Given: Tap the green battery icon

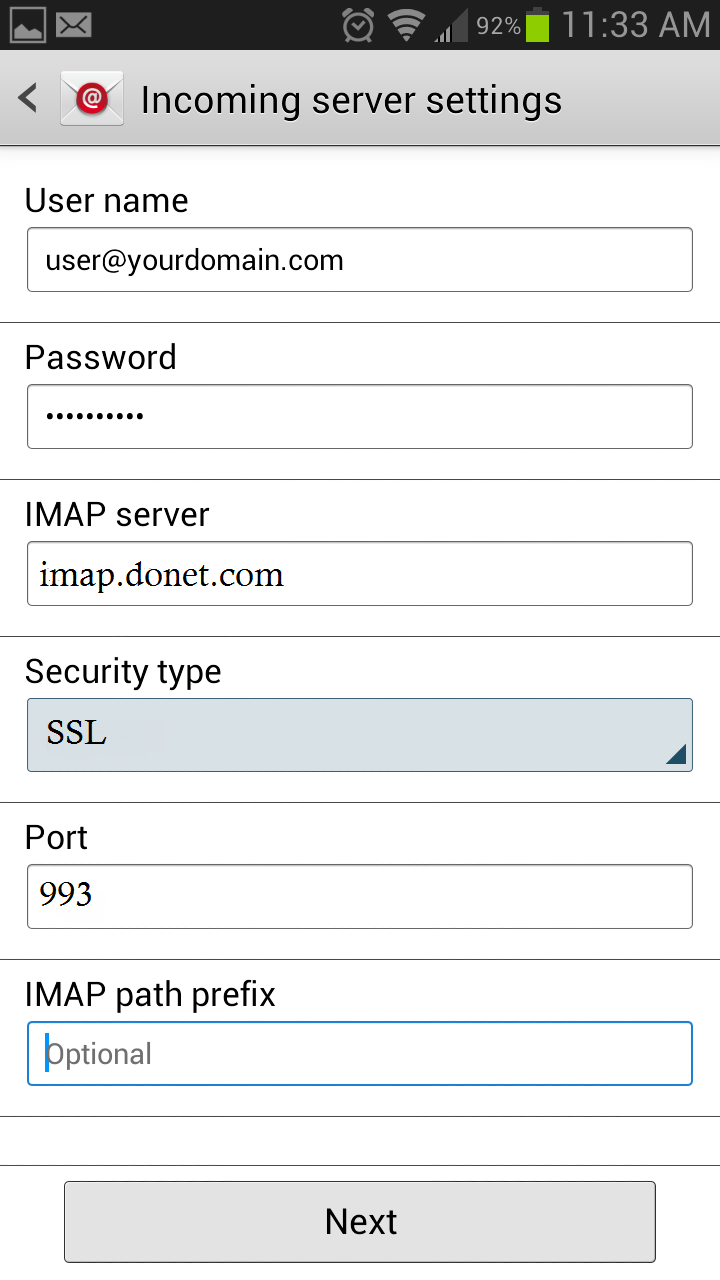Looking at the screenshot, I should (x=538, y=24).
